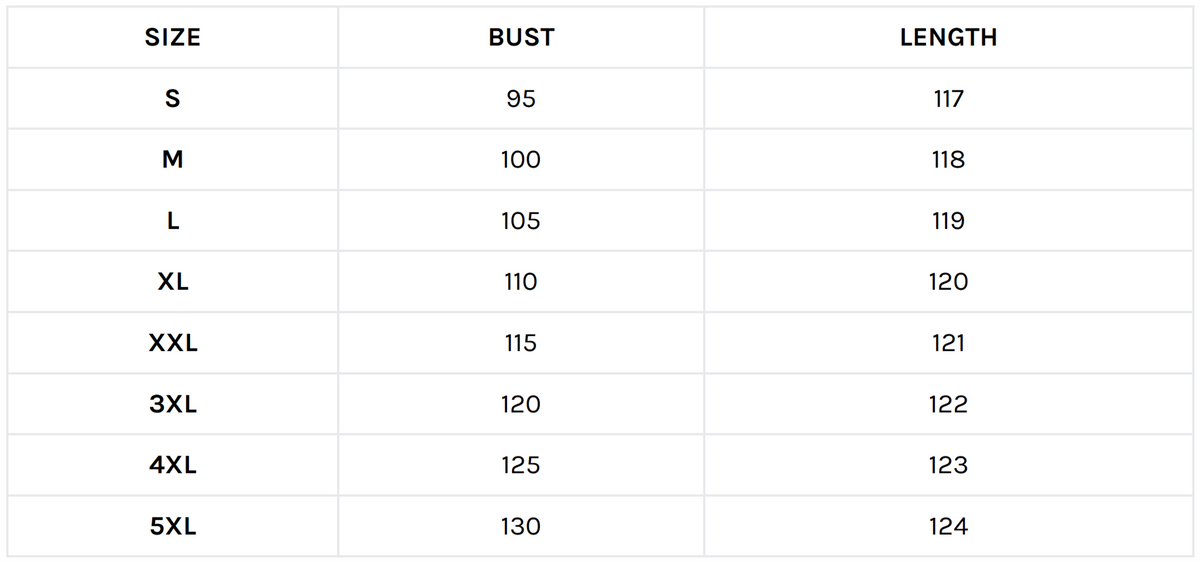Viewport: 1200px width, 562px height.
Task: Click the XXL size label
Action: tap(173, 343)
